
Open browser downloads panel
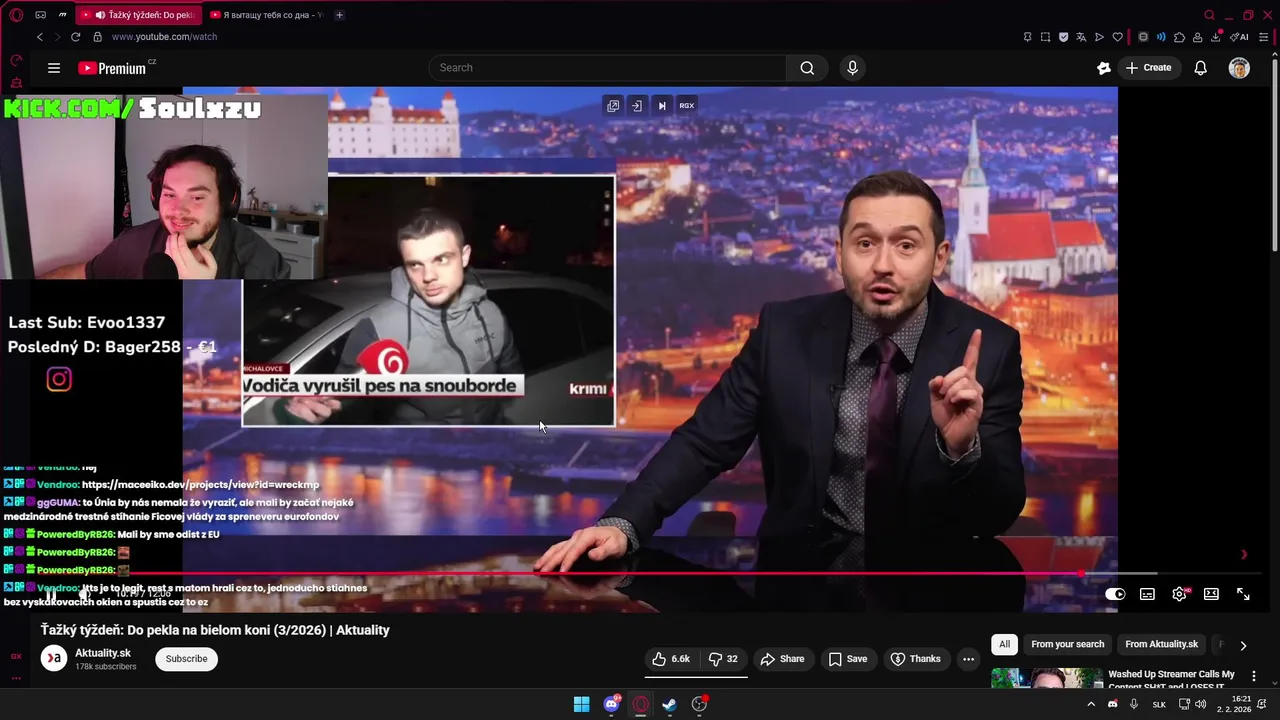1216,37
